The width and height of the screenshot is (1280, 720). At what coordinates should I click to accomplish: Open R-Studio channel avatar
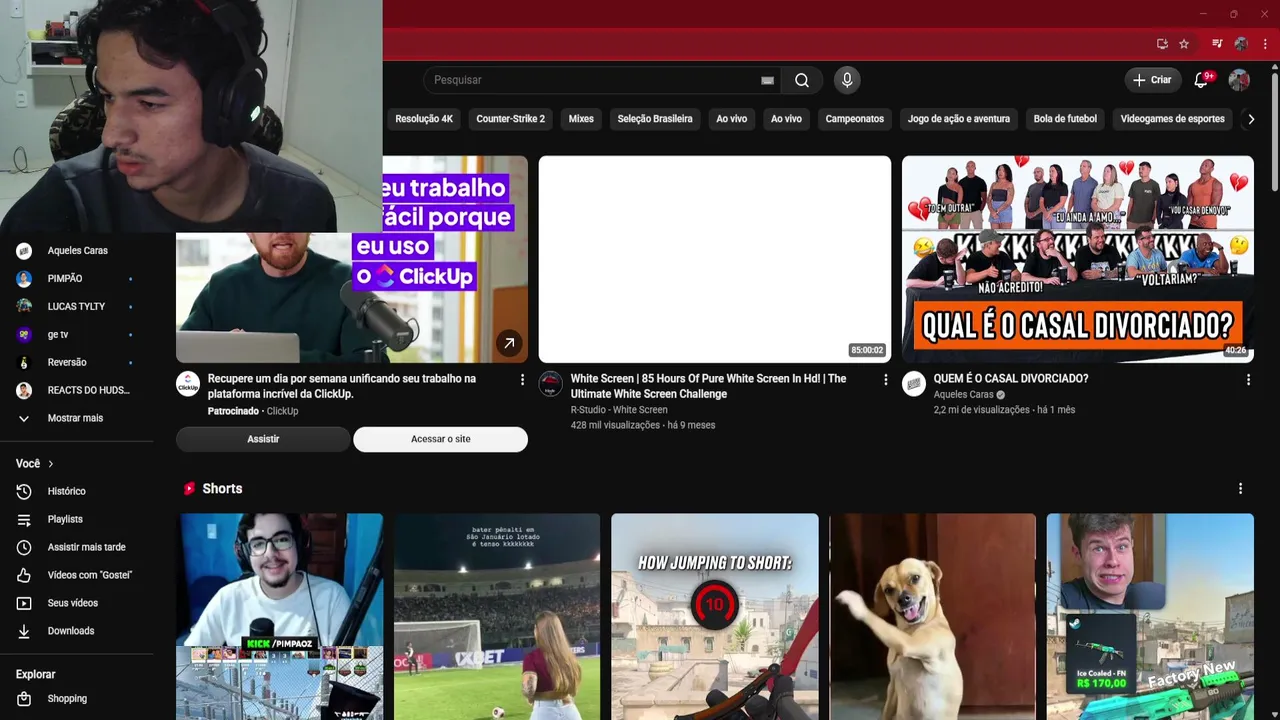coord(551,384)
